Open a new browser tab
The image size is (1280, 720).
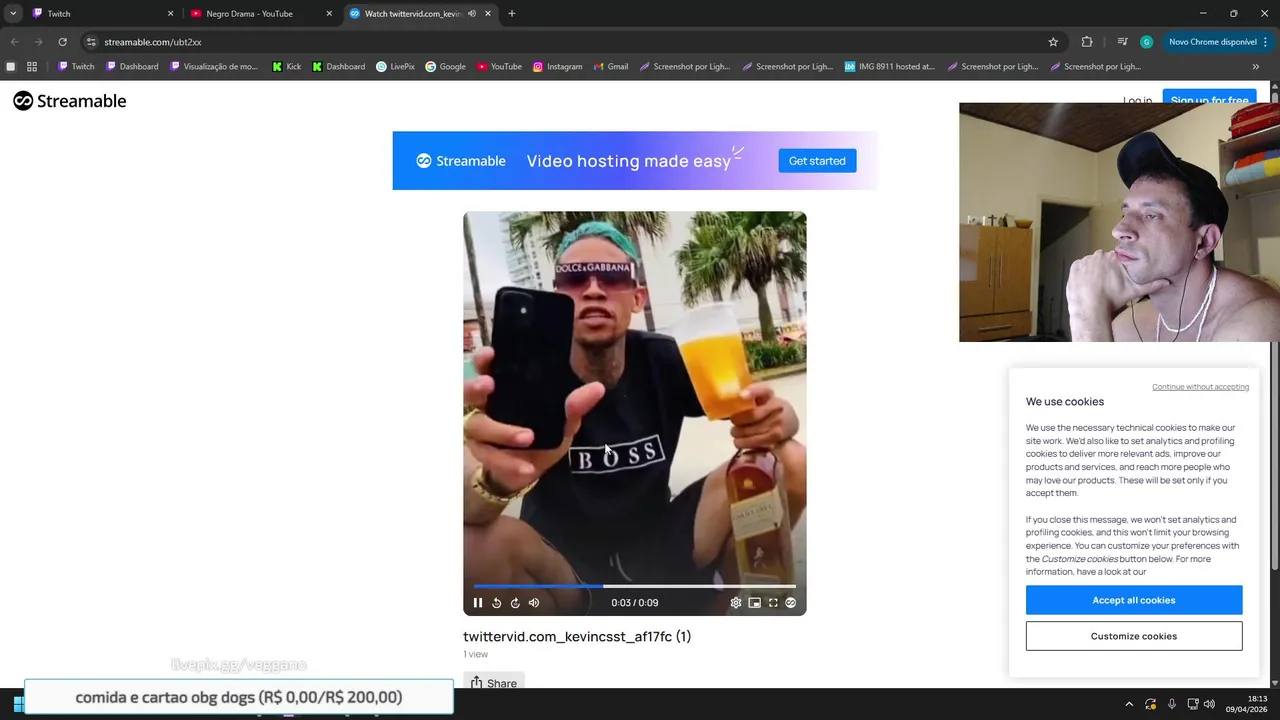[x=512, y=14]
